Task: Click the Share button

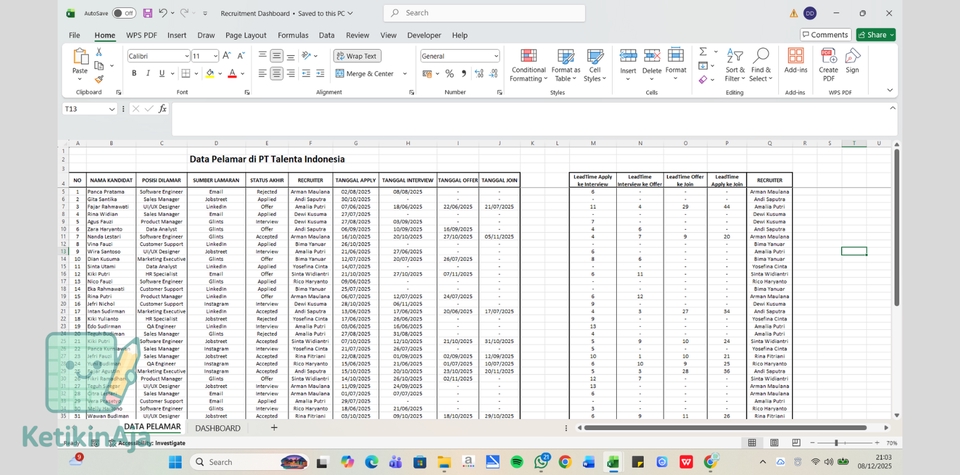Action: pos(876,35)
